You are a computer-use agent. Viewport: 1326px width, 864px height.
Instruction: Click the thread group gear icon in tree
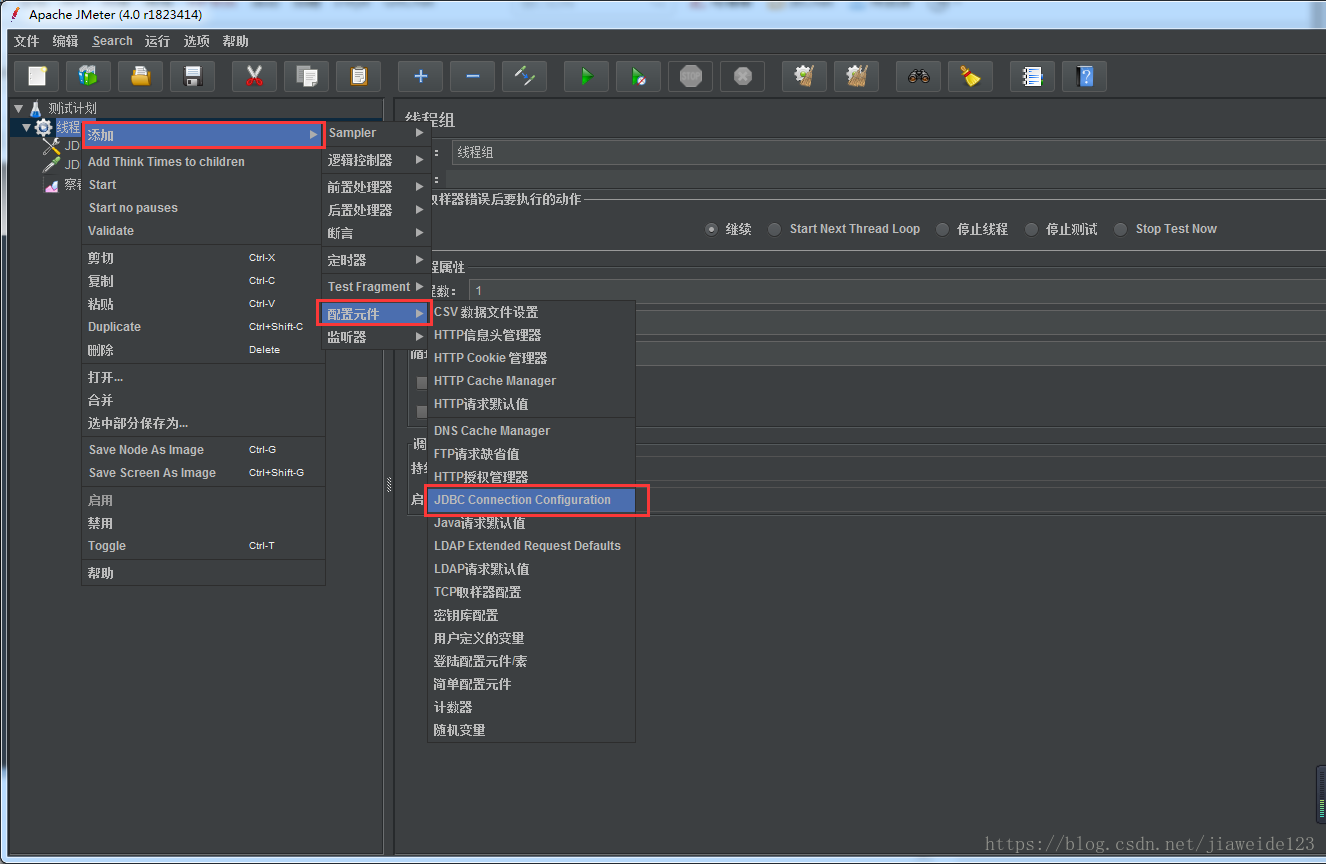[43, 128]
